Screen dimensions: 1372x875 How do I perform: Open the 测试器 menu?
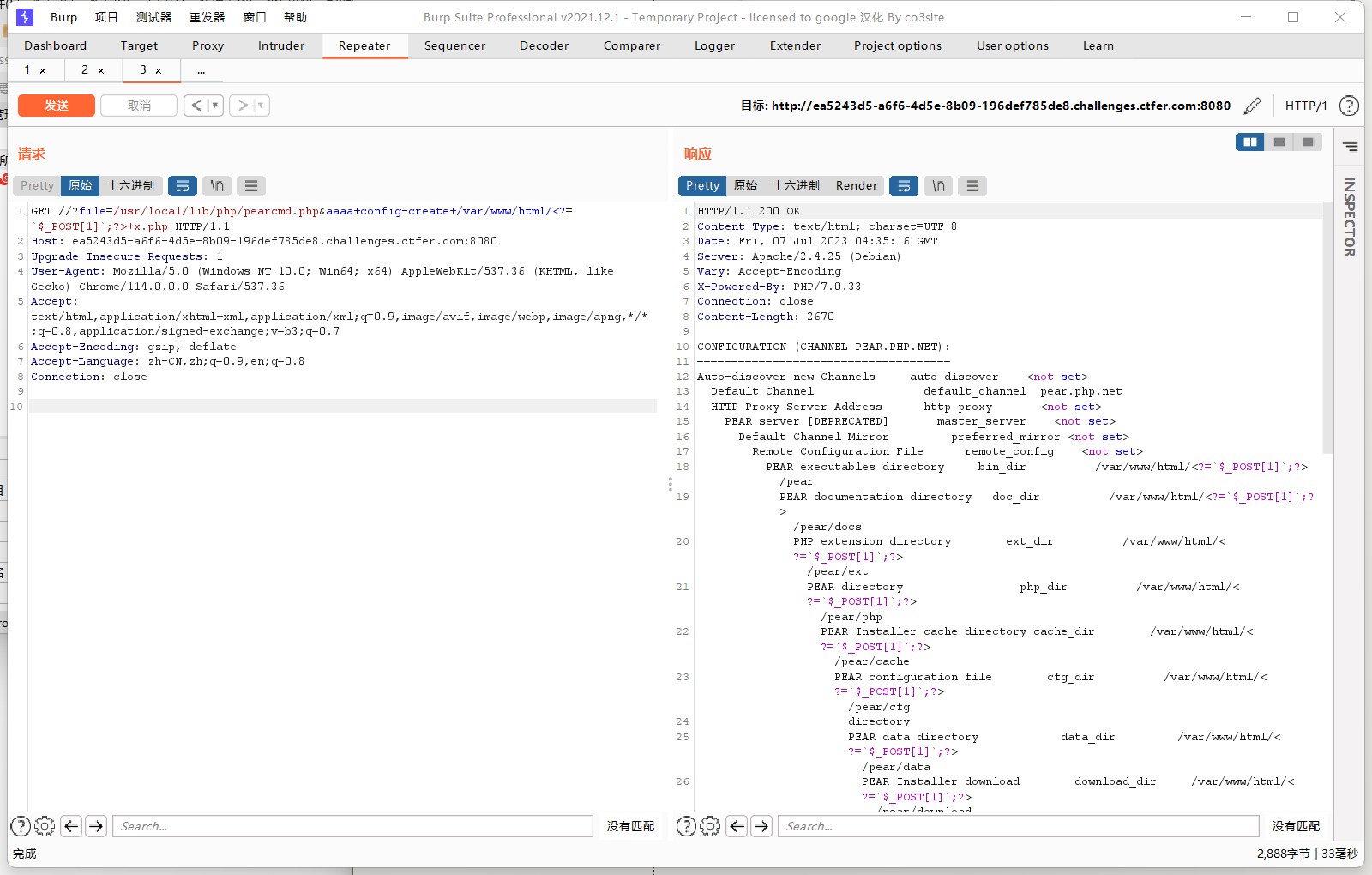(154, 17)
